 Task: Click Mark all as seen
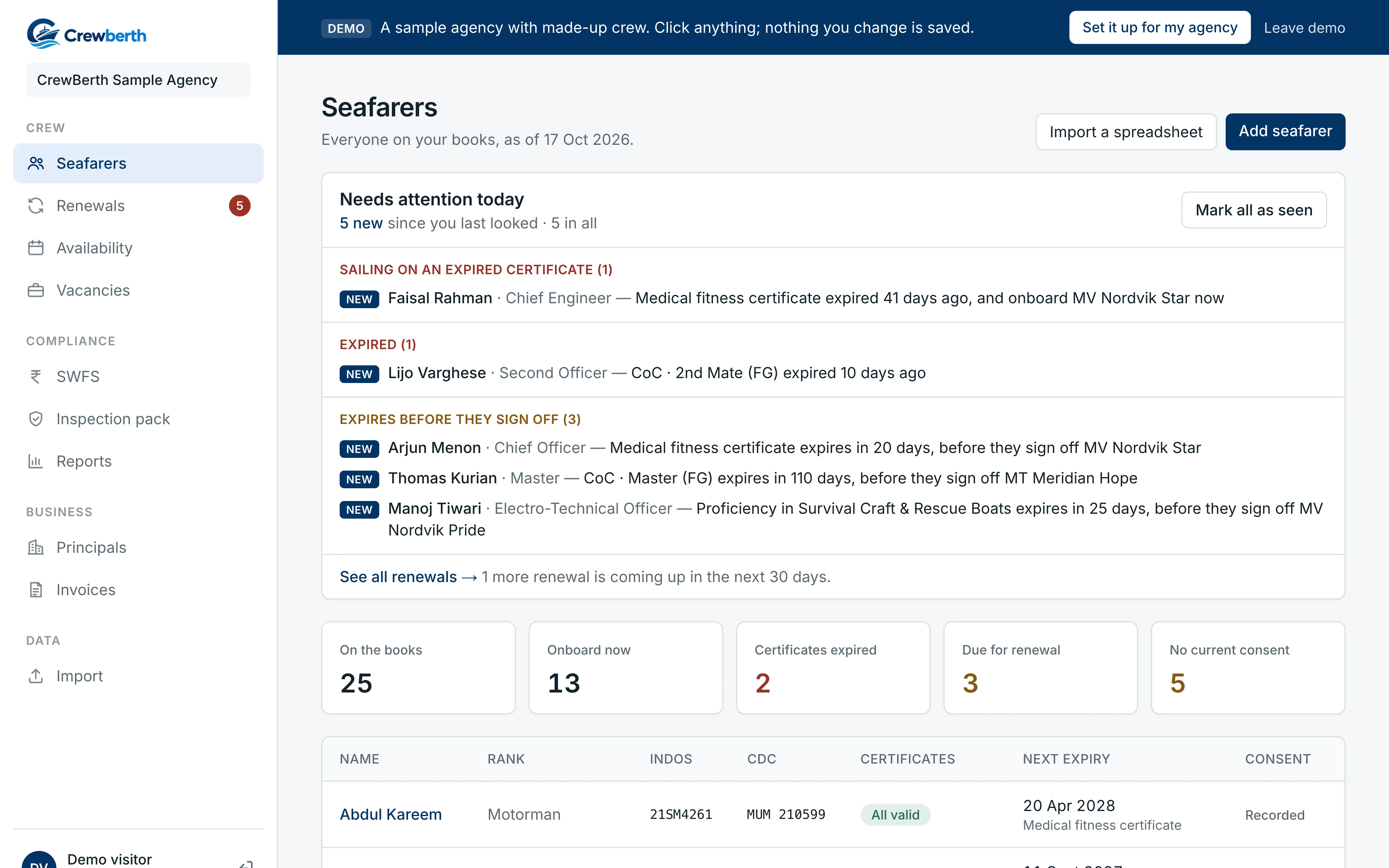click(x=1254, y=210)
